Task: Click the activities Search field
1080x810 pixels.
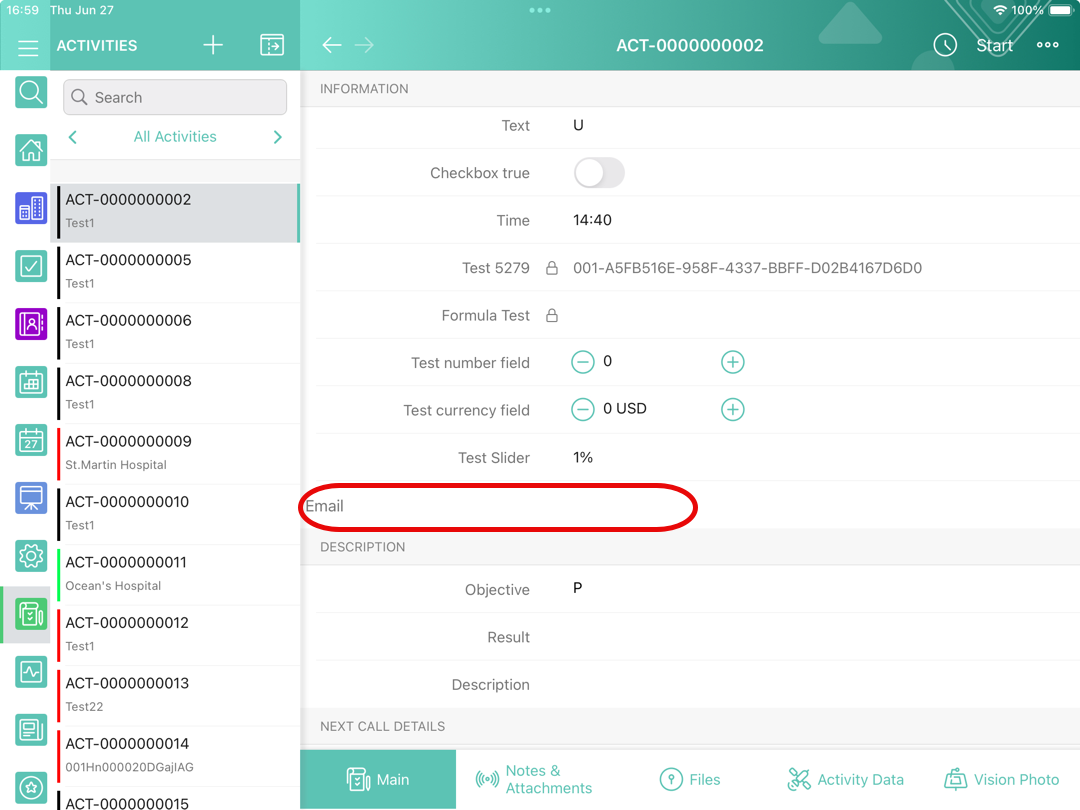Action: pyautogui.click(x=175, y=97)
